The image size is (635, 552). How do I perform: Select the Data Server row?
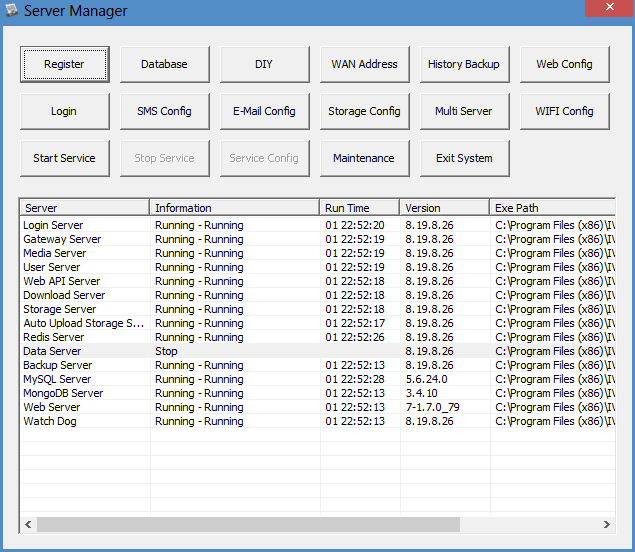(x=318, y=351)
